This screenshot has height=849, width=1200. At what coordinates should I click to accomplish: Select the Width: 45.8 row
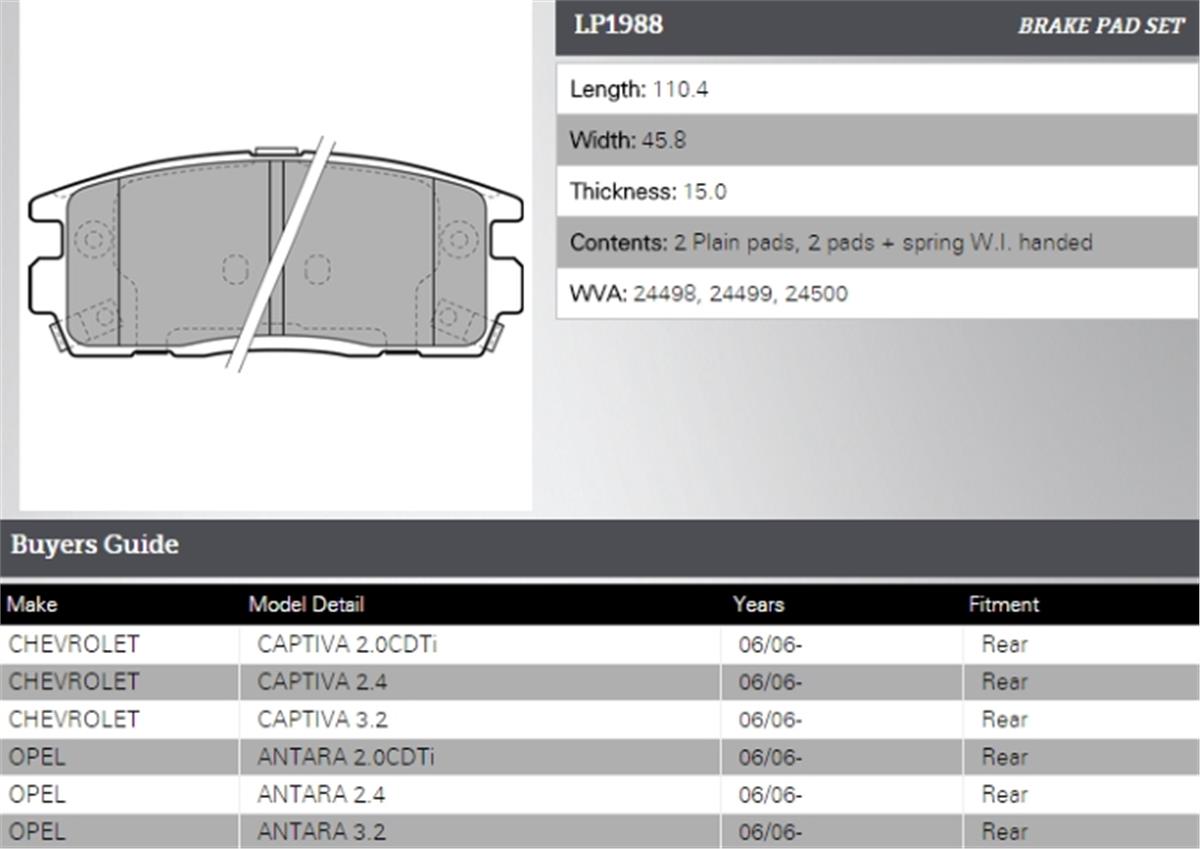[877, 140]
